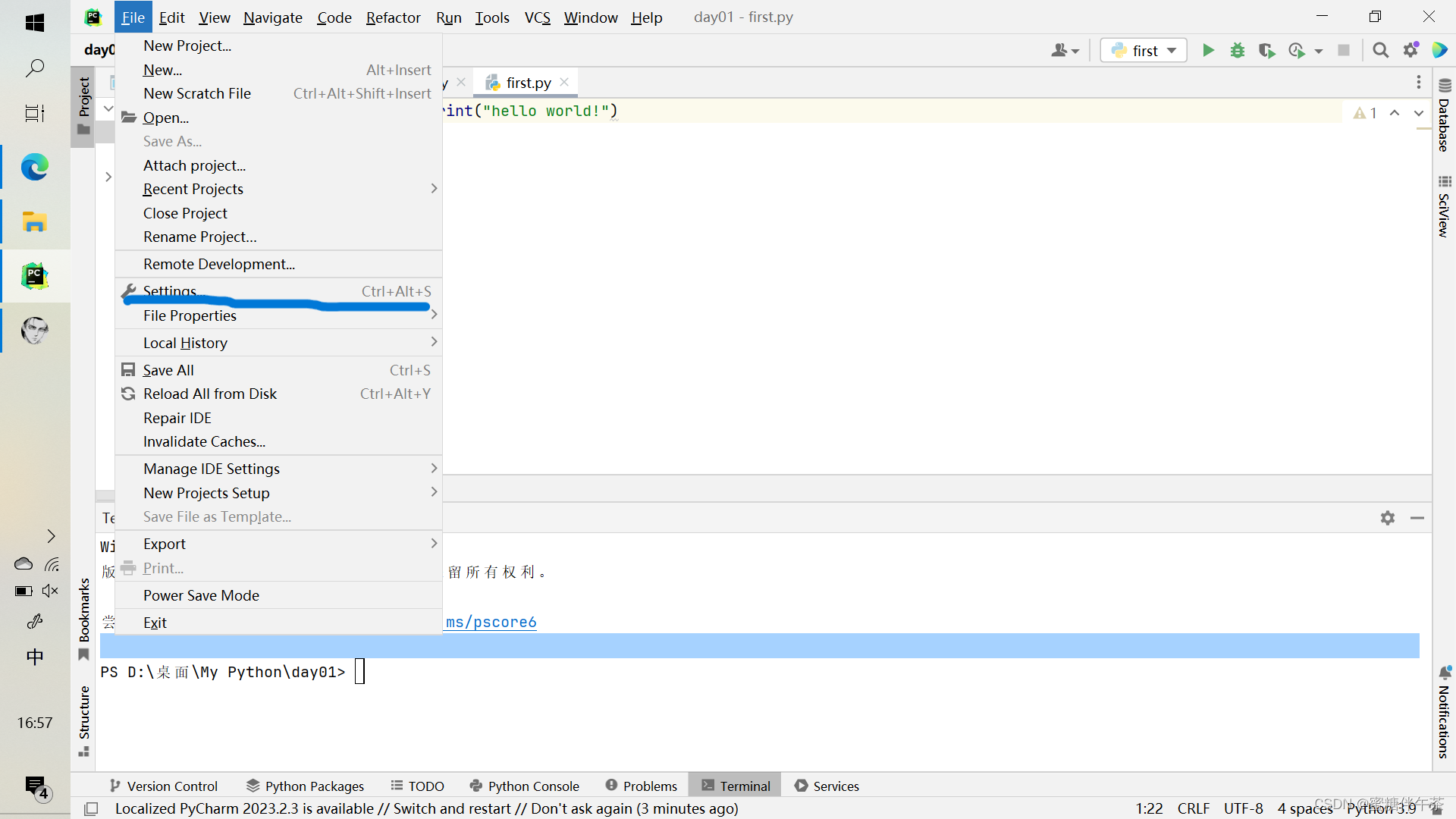Viewport: 1456px width, 819px height.
Task: Open the Database side panel
Action: coord(1444,118)
